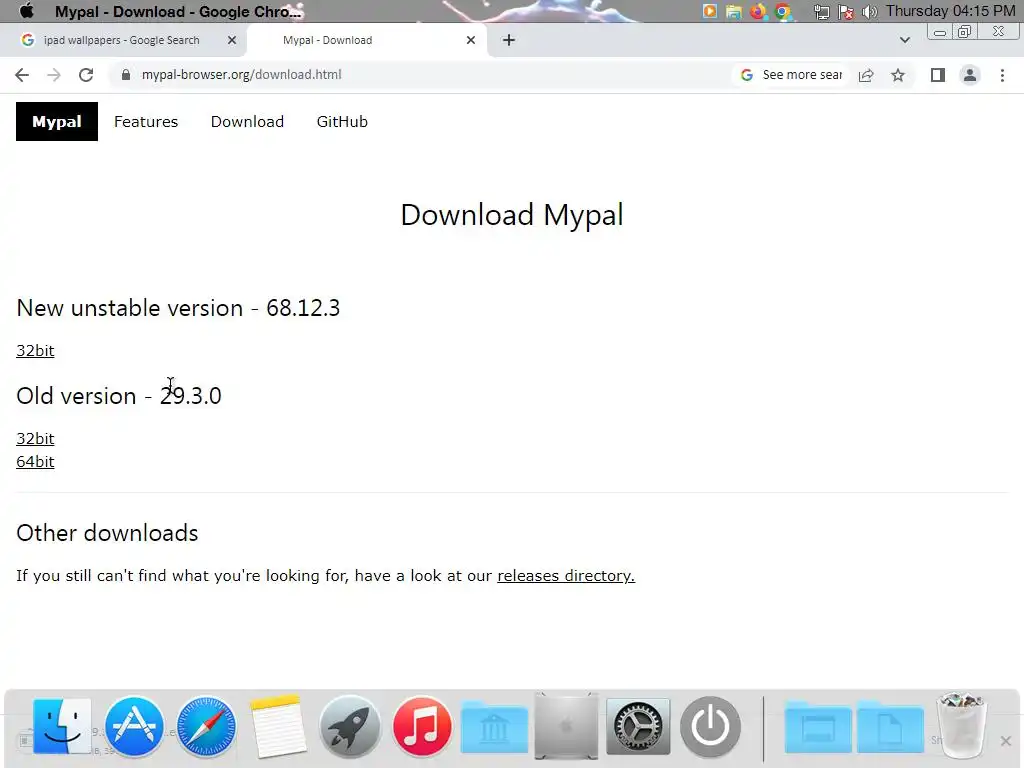1024x768 pixels.
Task: Close the ipad wallpapers Google Search tab
Action: pyautogui.click(x=232, y=40)
